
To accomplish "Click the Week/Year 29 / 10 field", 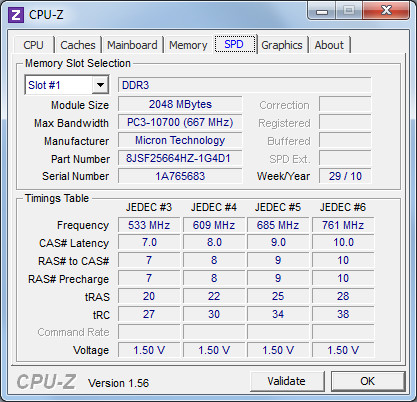I will coord(345,176).
